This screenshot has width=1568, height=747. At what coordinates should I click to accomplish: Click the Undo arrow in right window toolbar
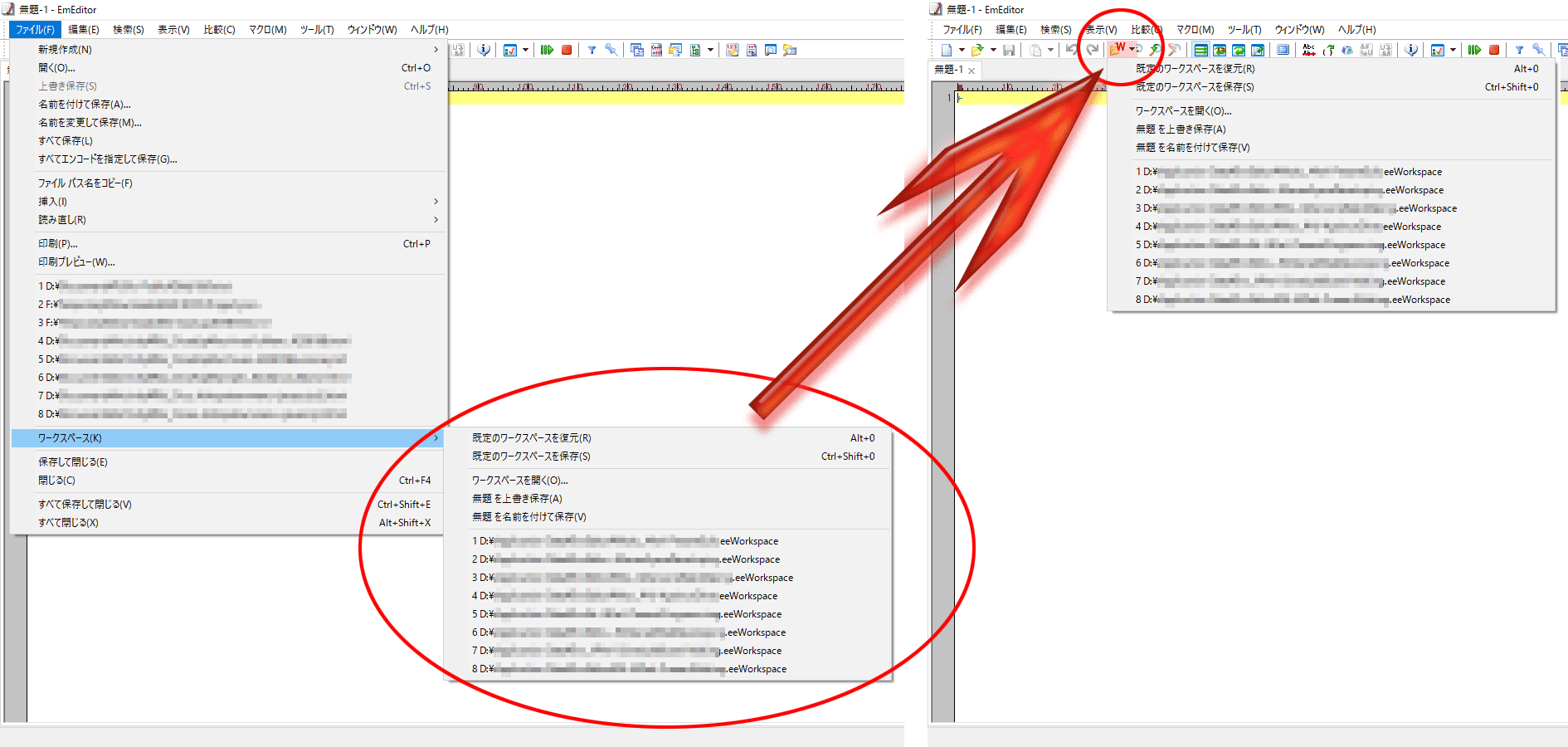coord(1071,50)
